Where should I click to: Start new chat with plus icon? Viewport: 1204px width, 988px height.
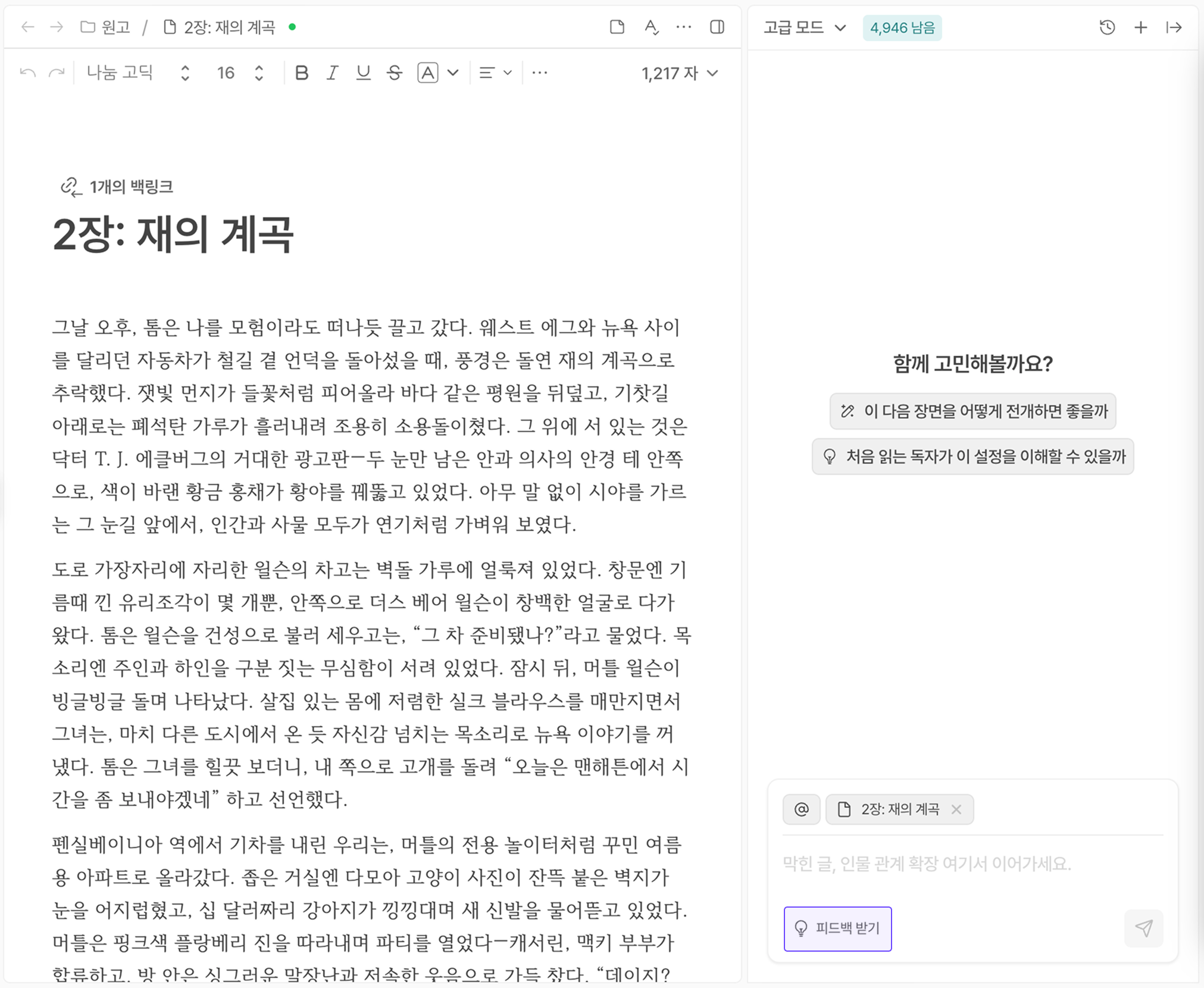[x=1140, y=27]
